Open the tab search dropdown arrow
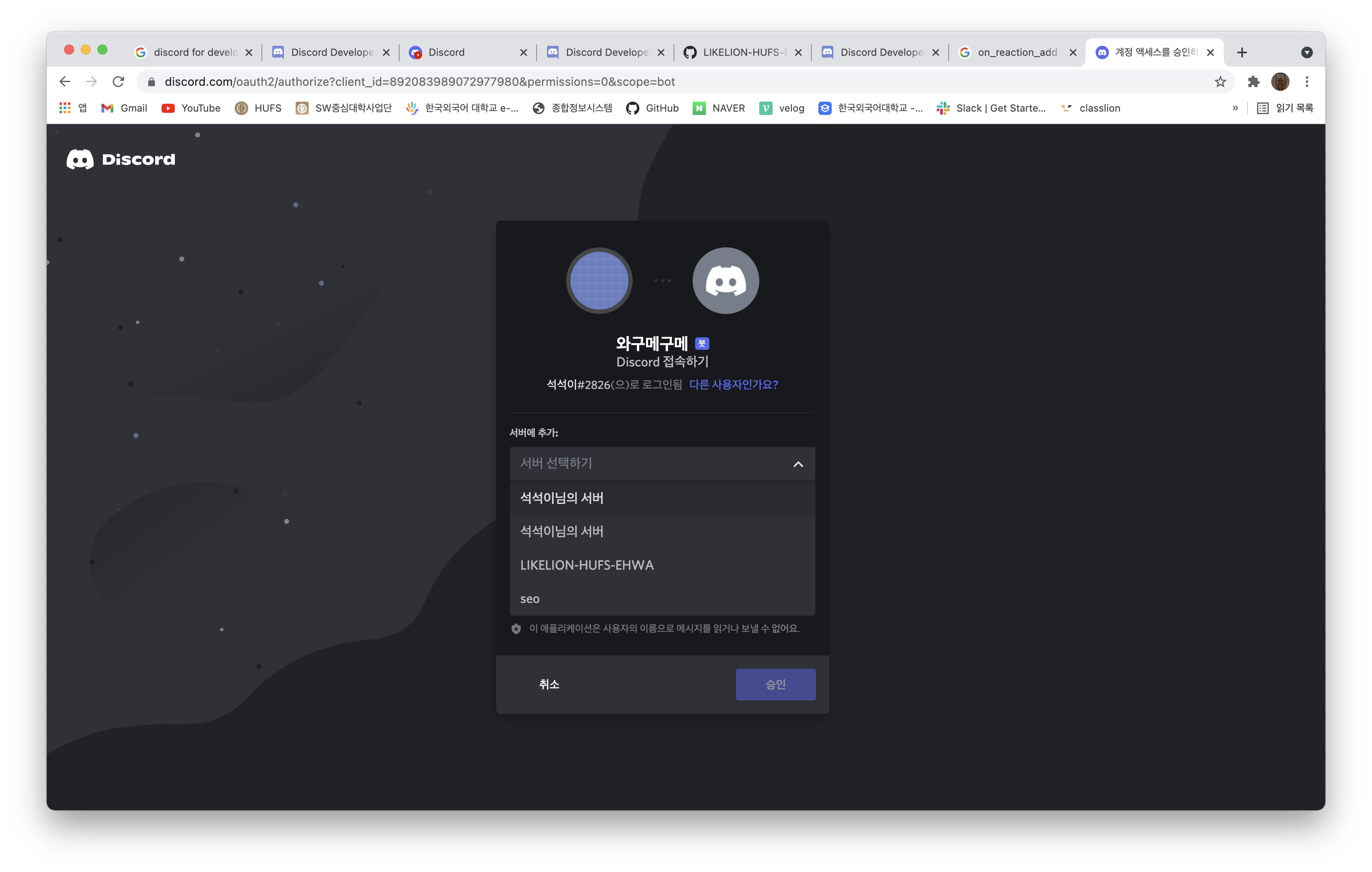1372x872 pixels. point(1307,52)
